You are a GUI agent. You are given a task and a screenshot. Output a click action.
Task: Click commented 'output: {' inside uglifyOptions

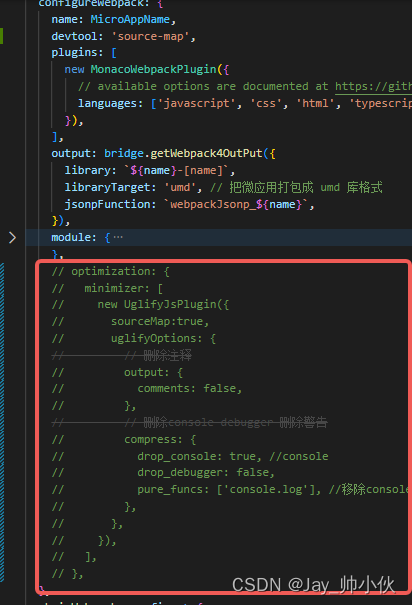153,372
